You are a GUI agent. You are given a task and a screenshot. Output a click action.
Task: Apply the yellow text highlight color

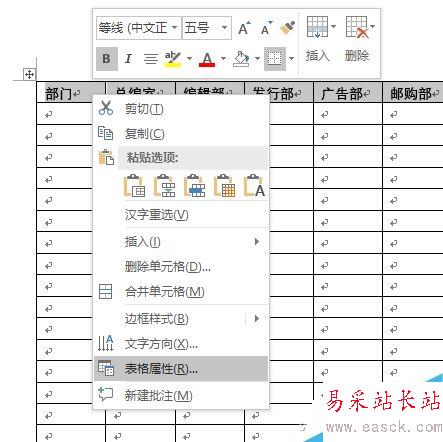coord(173,59)
